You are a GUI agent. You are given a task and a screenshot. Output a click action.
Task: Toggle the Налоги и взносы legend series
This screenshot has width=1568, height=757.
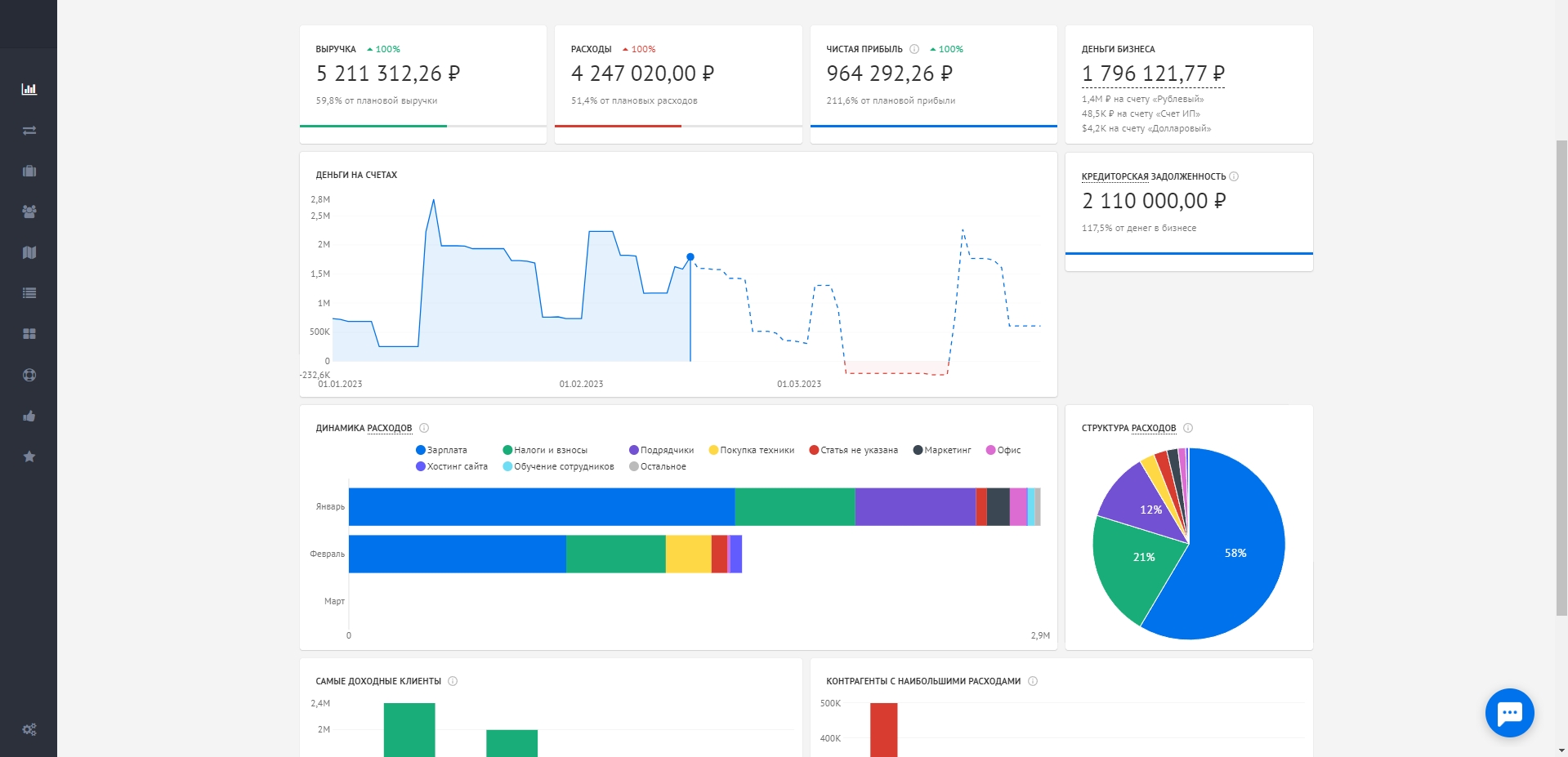(545, 450)
